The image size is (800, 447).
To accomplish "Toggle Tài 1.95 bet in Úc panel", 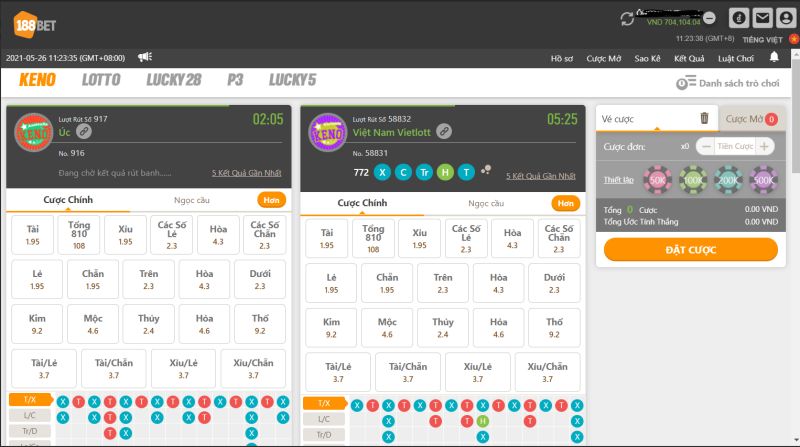I will click(32, 235).
